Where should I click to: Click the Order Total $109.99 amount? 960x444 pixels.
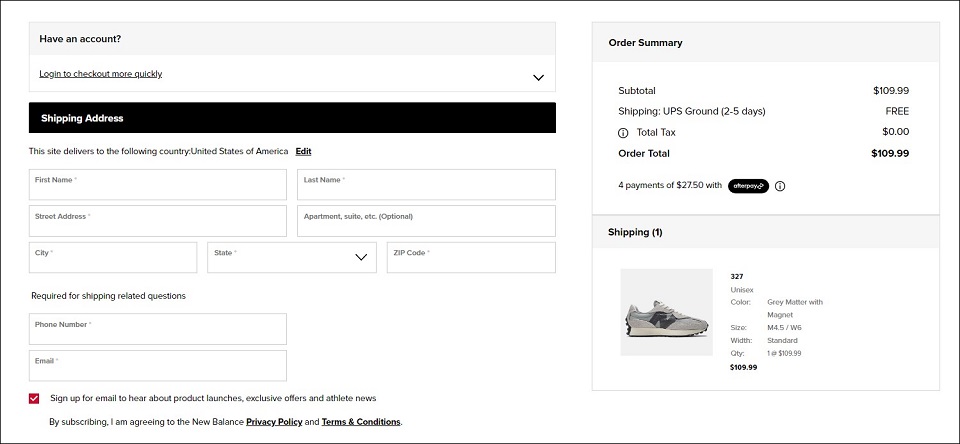(x=890, y=154)
